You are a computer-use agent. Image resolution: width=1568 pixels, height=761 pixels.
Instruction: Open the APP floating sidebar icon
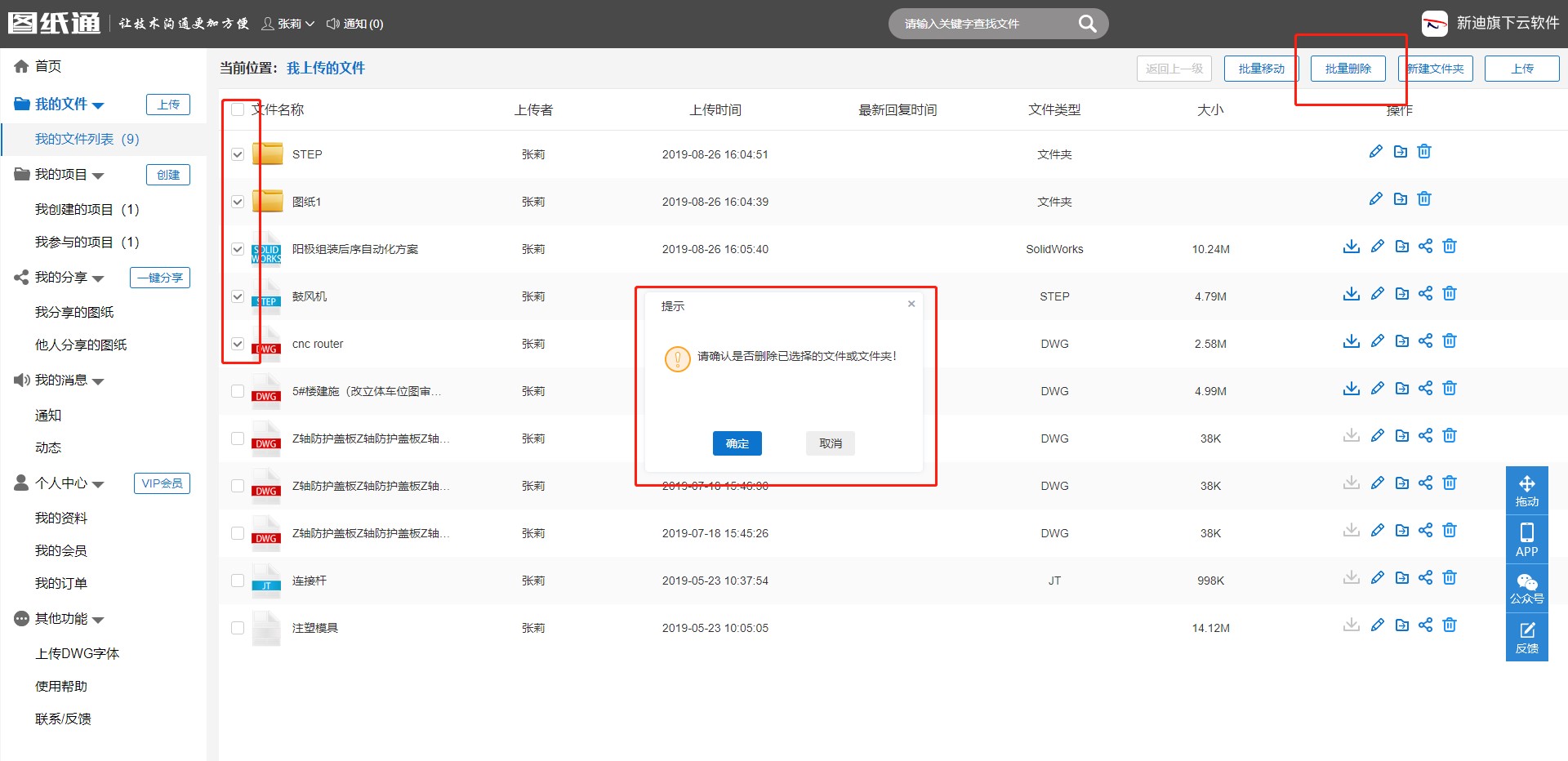1526,539
